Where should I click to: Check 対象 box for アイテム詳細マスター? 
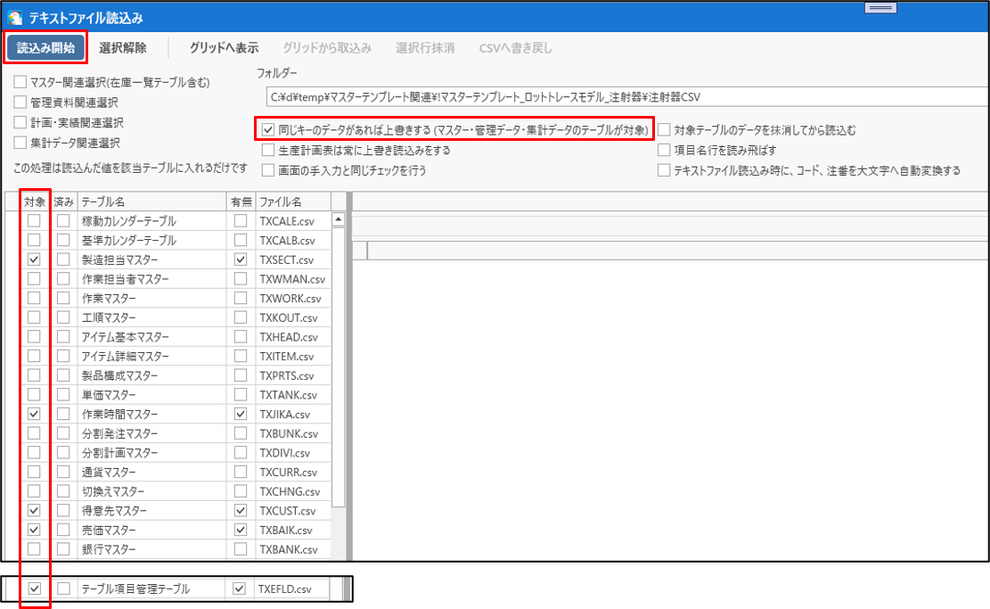34,356
